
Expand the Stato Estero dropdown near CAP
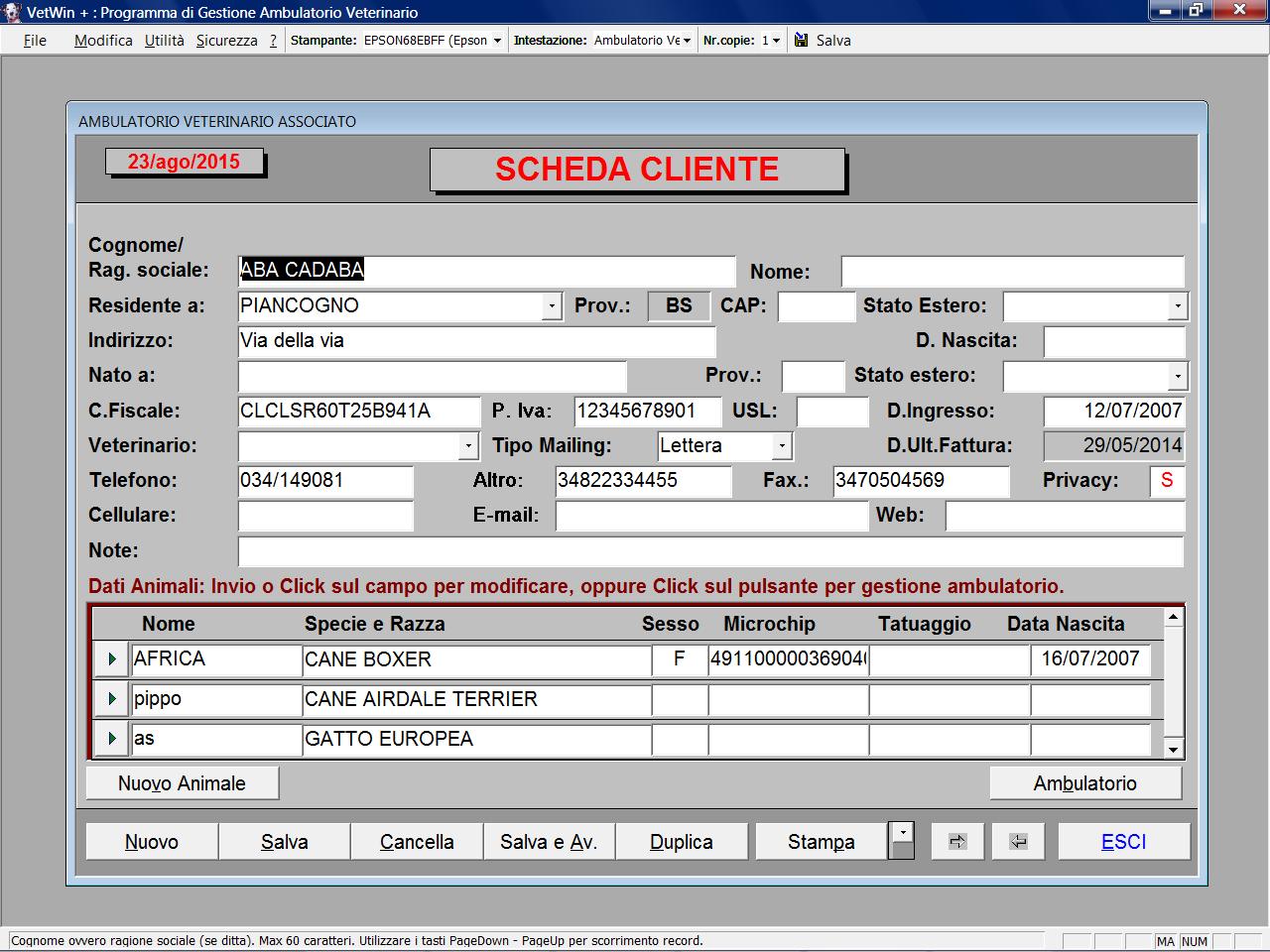coord(1177,305)
